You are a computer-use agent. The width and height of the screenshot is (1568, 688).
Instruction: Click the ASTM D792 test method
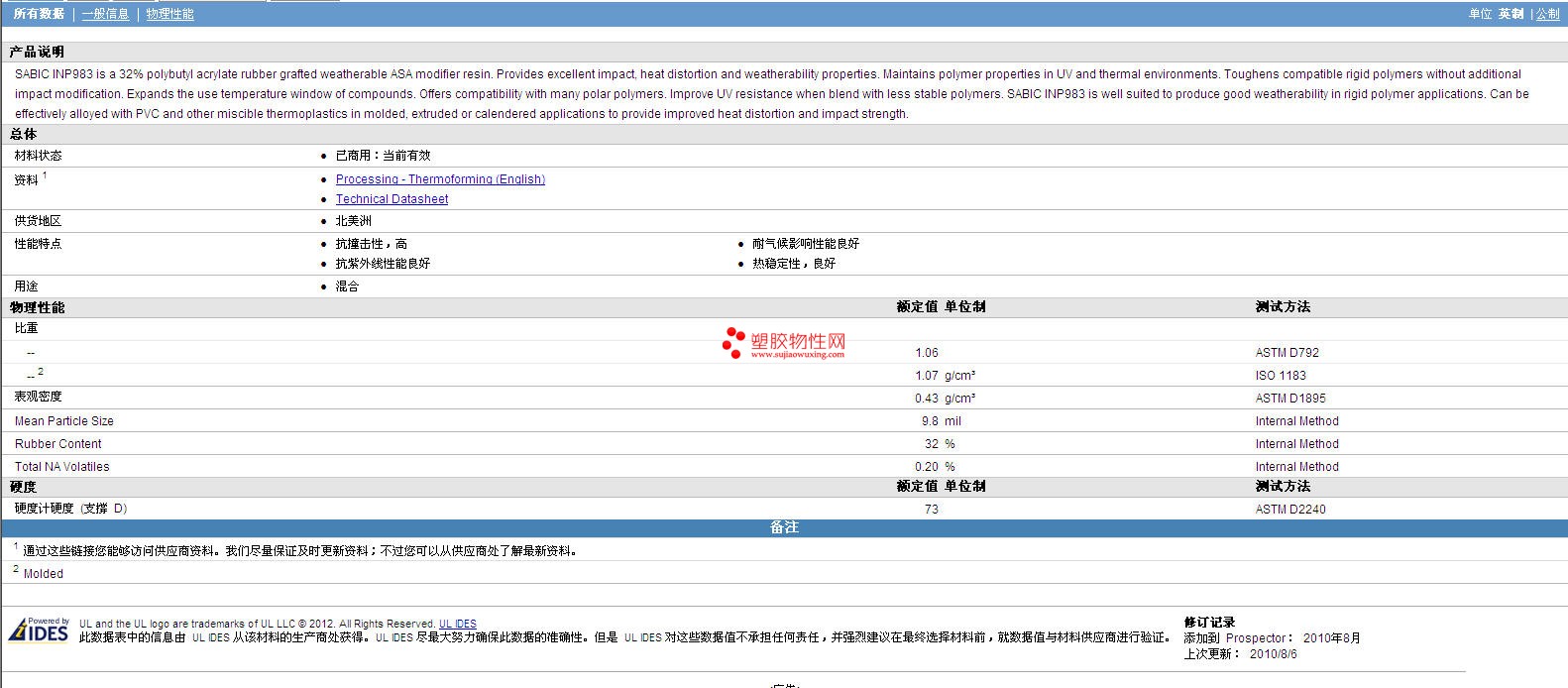click(1287, 353)
